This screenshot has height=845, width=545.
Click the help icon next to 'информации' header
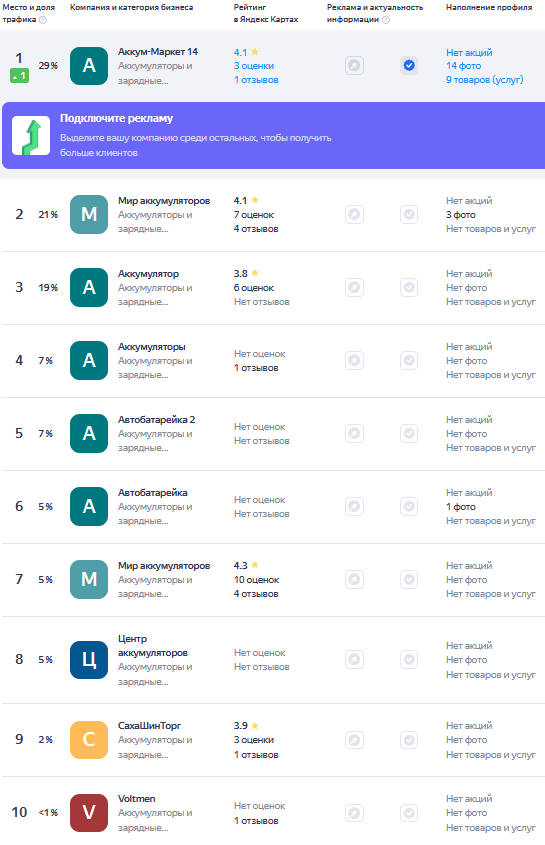tap(385, 20)
